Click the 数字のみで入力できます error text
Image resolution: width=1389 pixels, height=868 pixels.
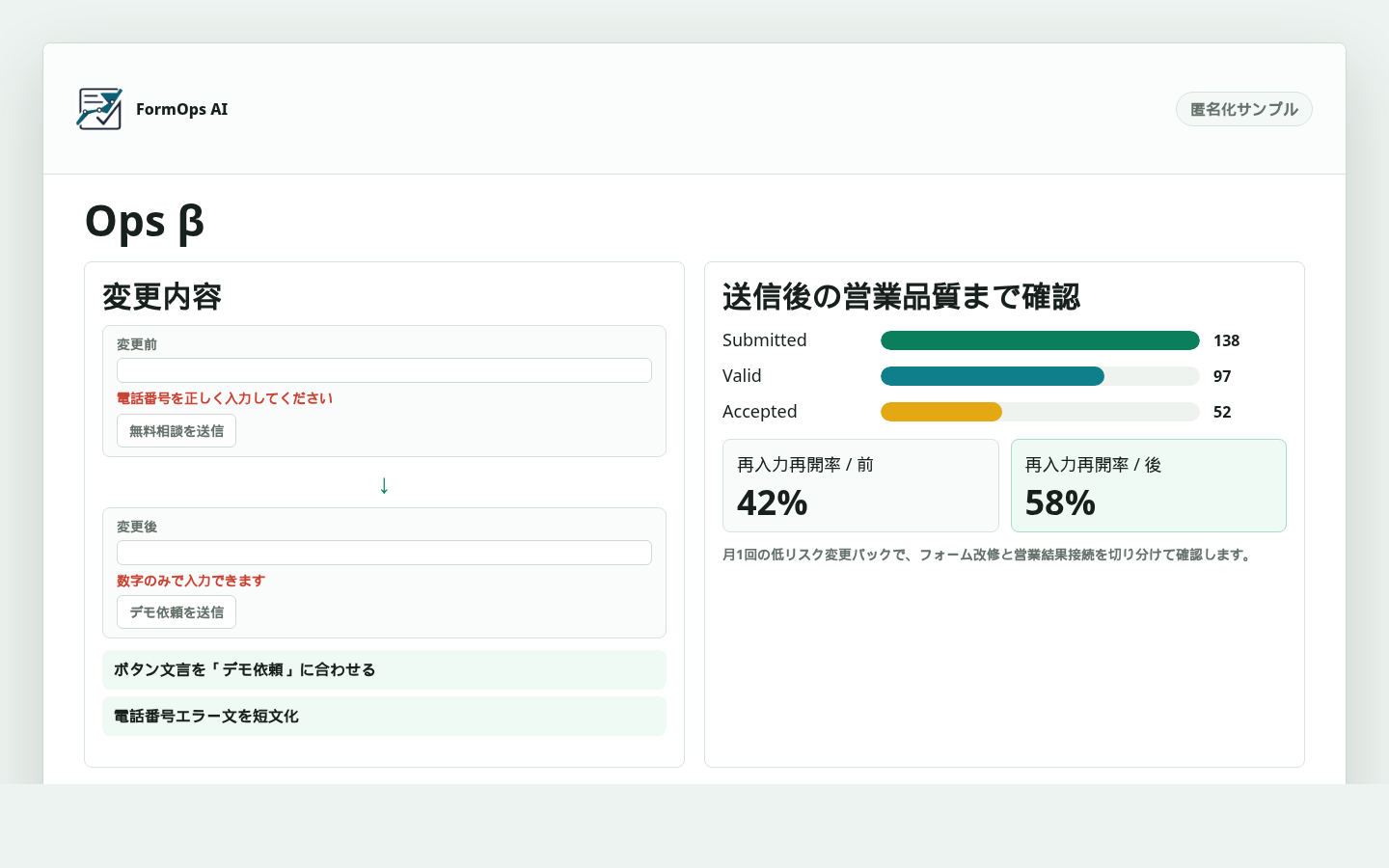pos(189,580)
